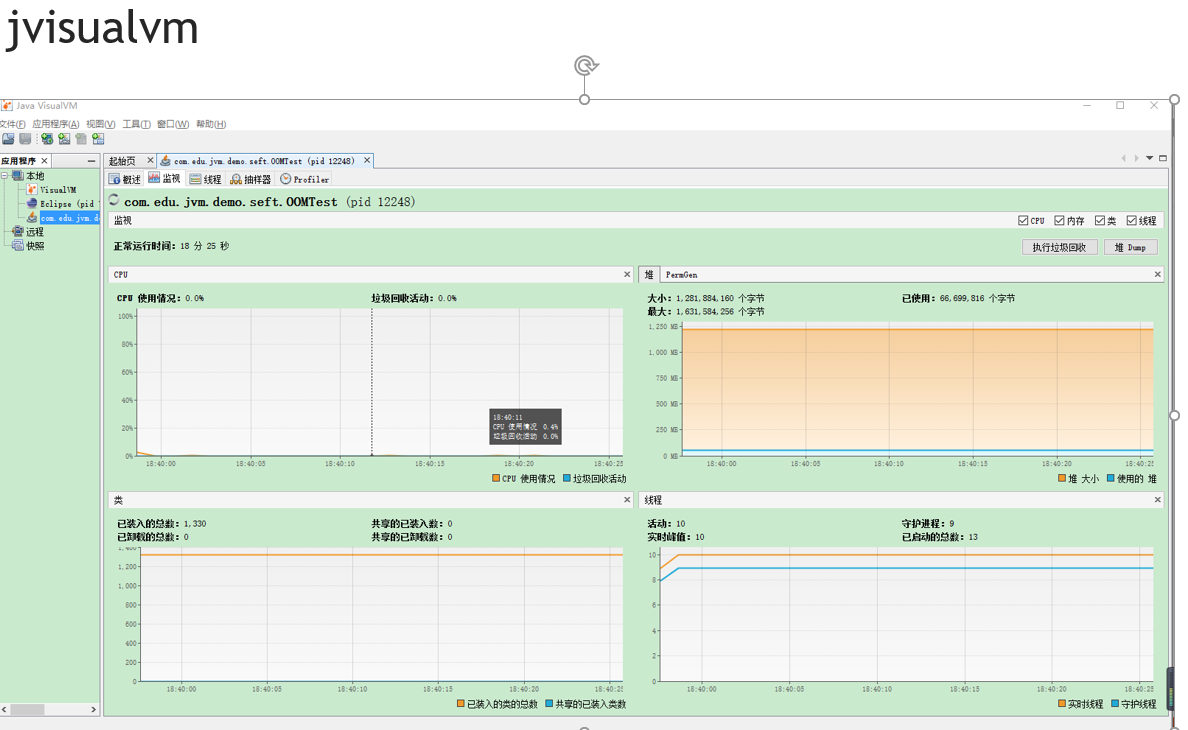Screen dimensions: 1188x730
Task: Switch to the 起始页 tab
Action: point(122,161)
